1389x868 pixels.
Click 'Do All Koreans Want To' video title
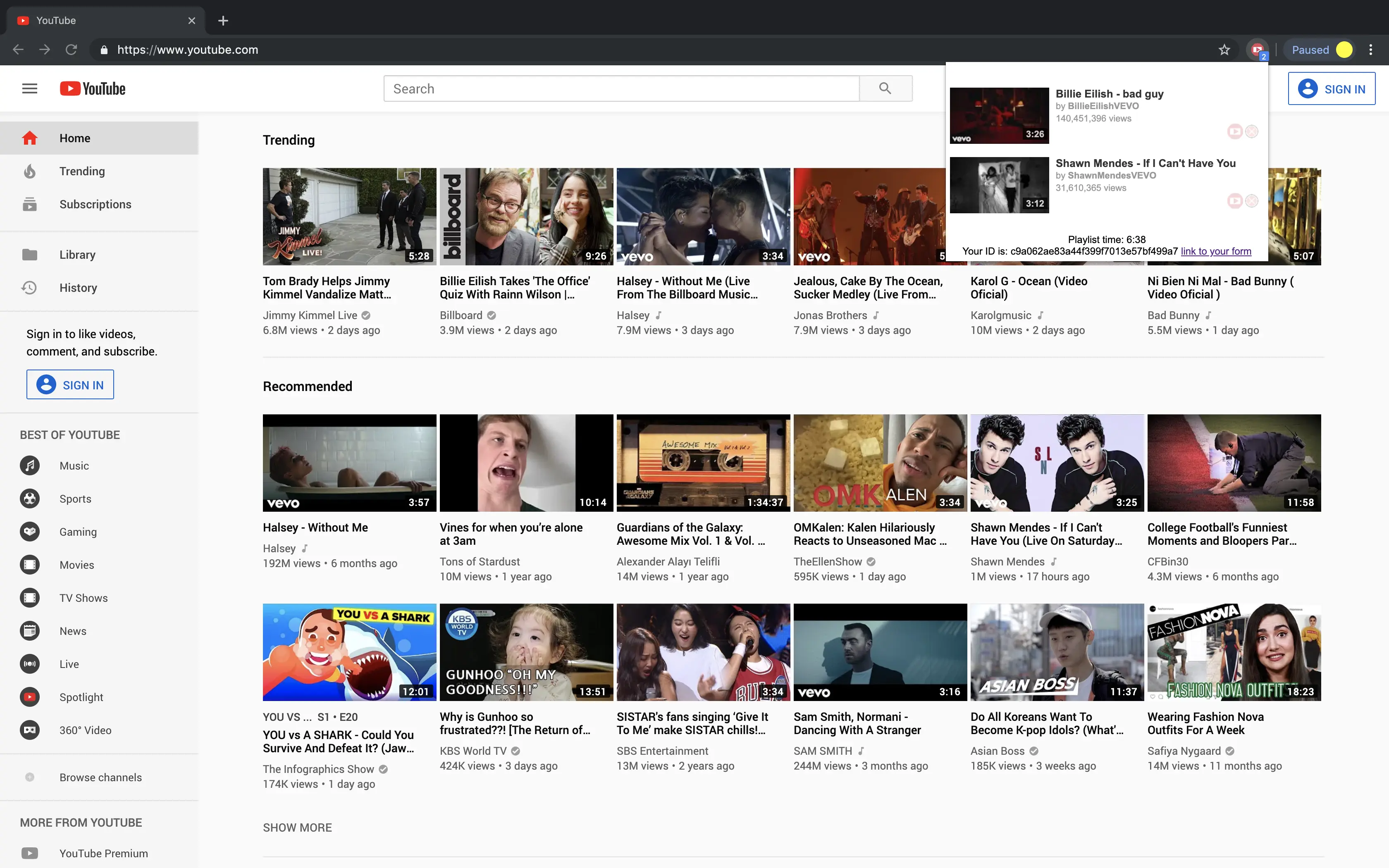click(x=1047, y=723)
